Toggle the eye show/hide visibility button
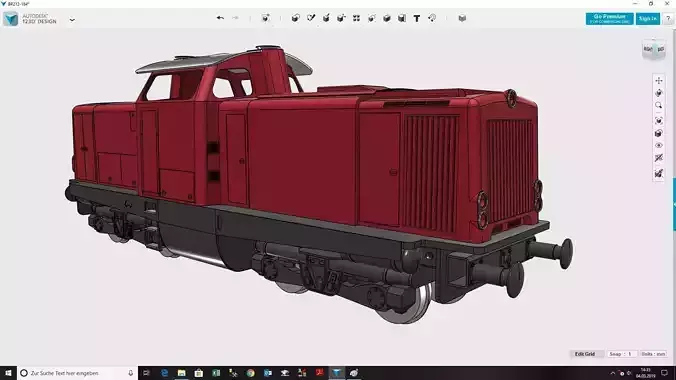 pos(659,146)
